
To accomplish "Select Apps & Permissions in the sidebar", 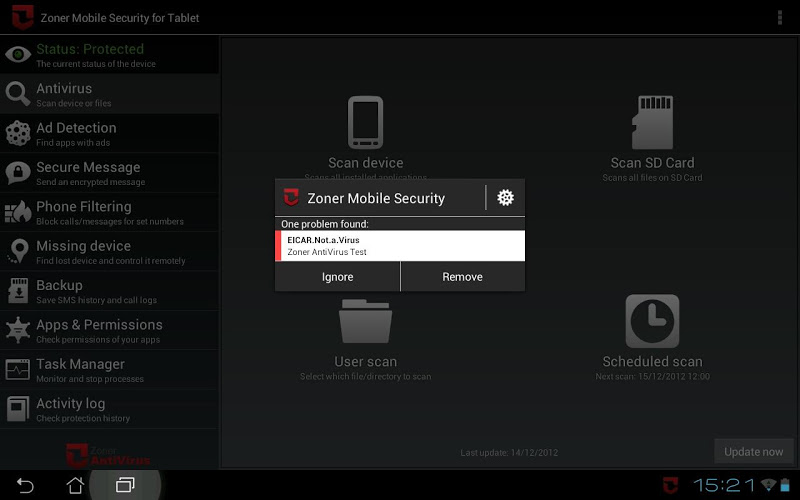I will tap(110, 330).
